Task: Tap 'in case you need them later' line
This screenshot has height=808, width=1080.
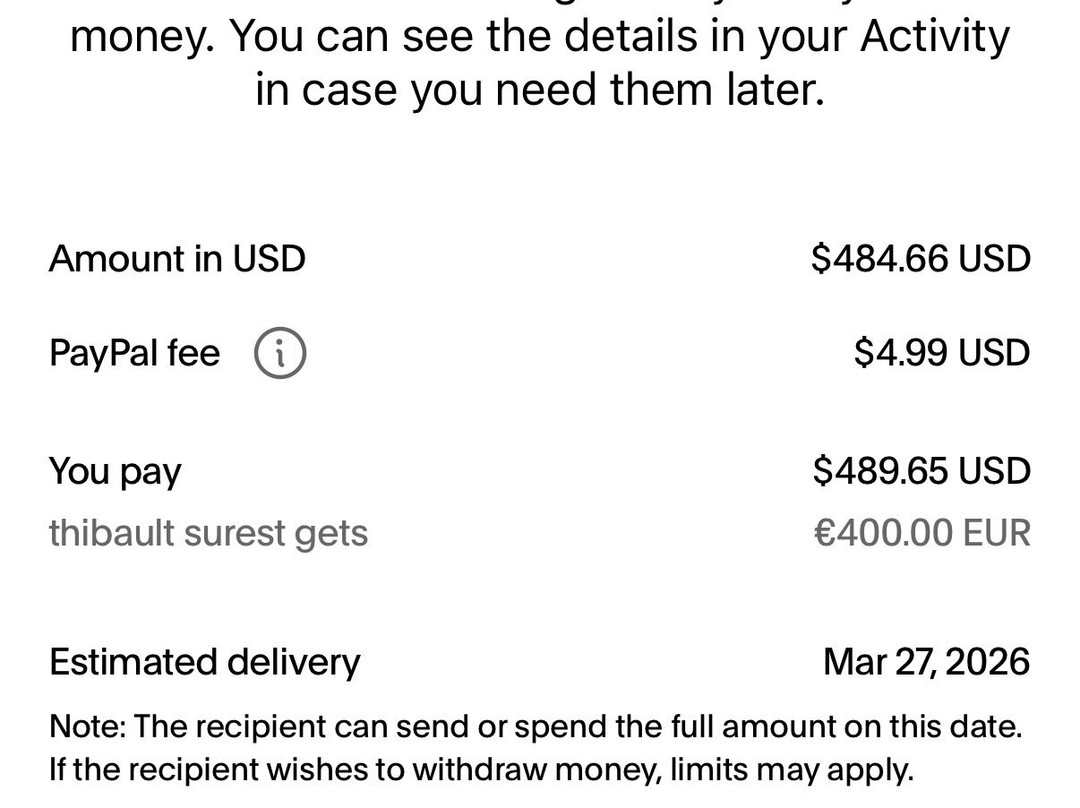Action: pos(540,91)
